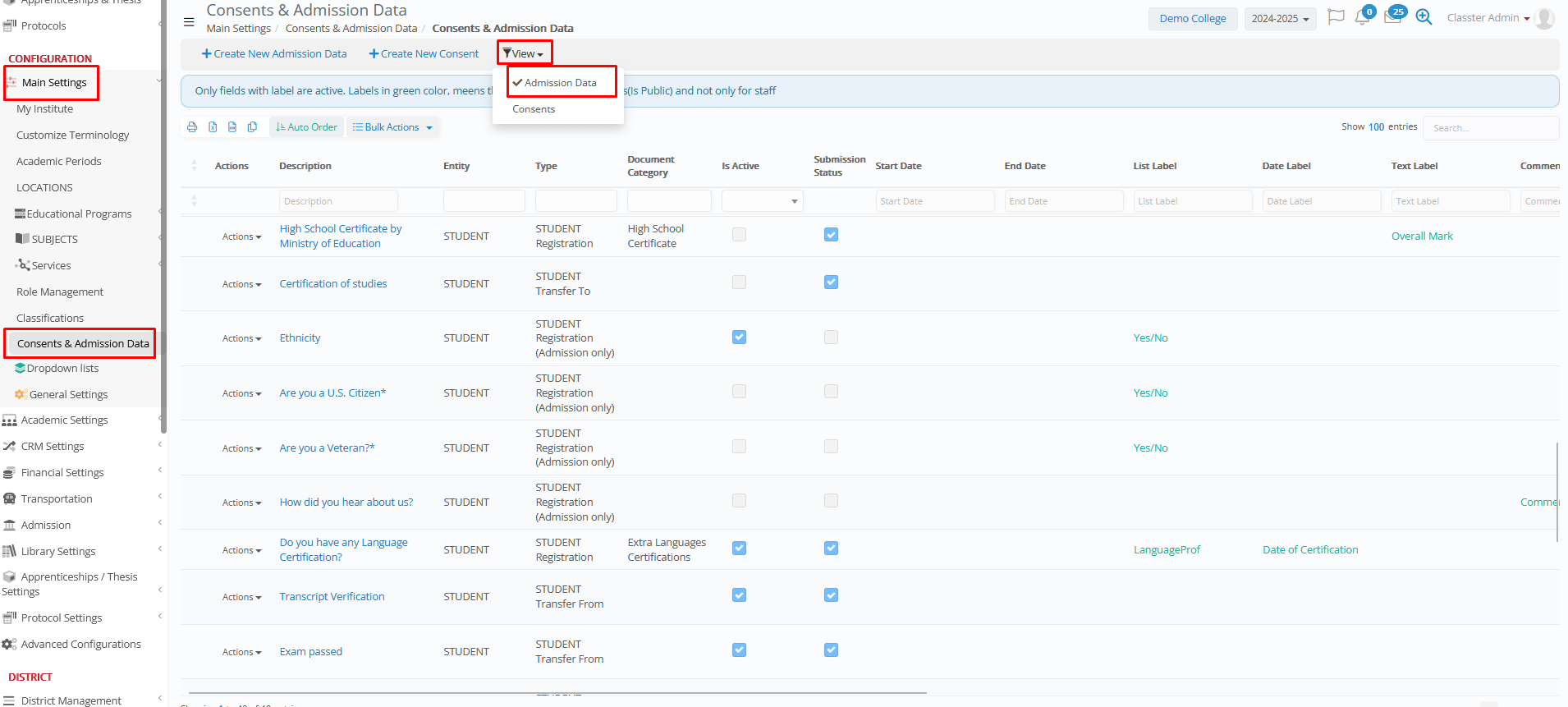Image resolution: width=1568 pixels, height=707 pixels.
Task: Click the Search input field
Action: [1489, 128]
